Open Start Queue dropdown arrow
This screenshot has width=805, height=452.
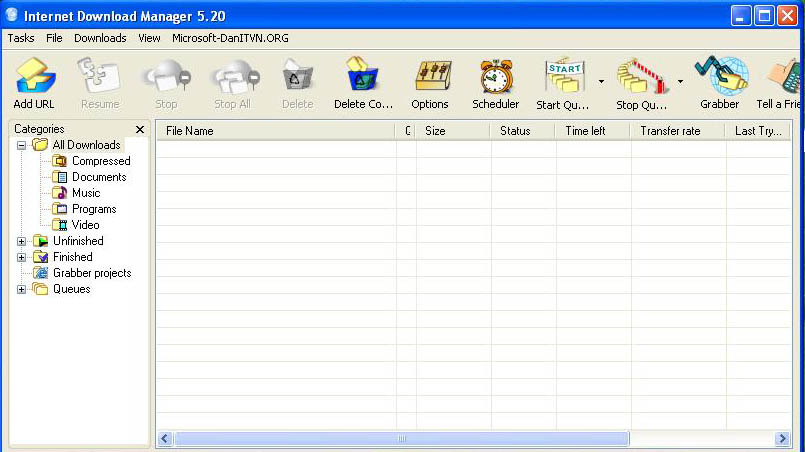pos(601,81)
